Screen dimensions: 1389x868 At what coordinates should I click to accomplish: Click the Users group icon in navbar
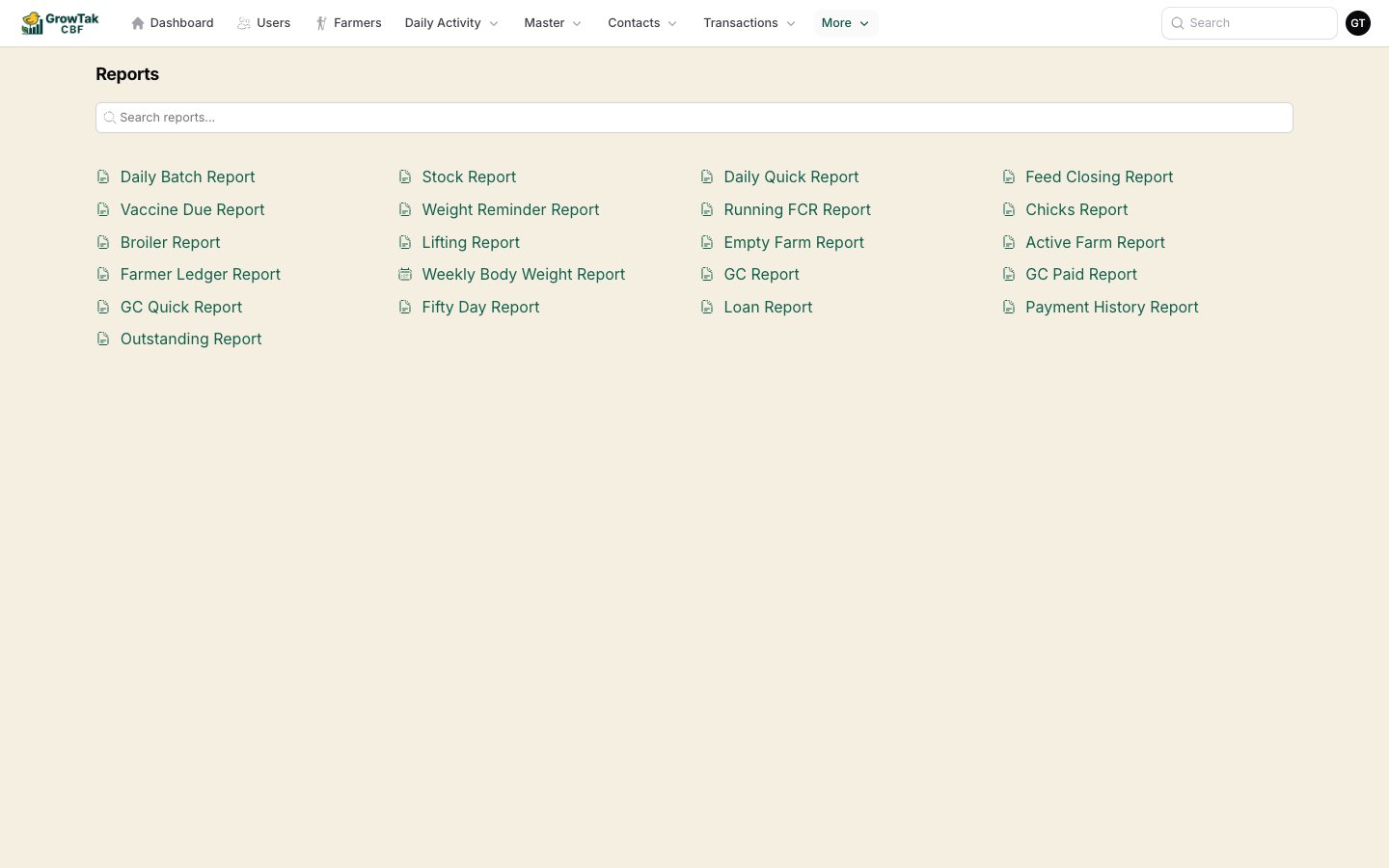click(244, 23)
